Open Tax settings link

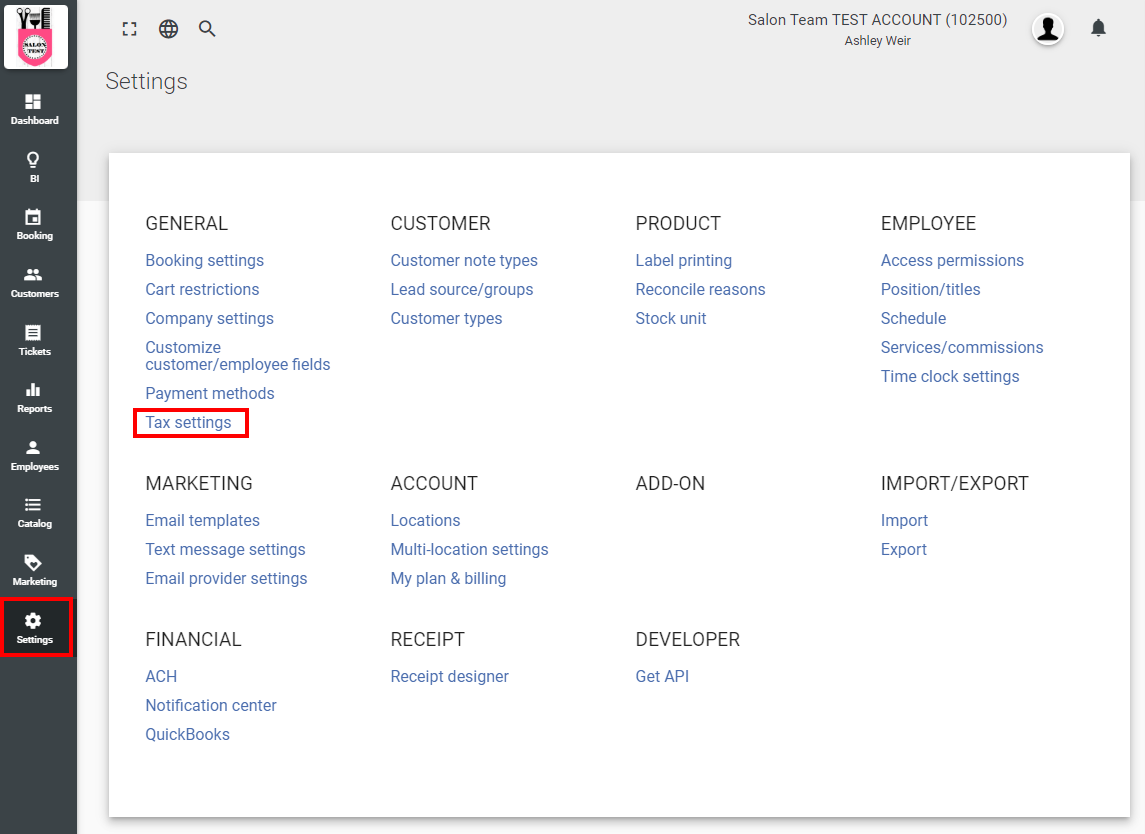coord(188,423)
